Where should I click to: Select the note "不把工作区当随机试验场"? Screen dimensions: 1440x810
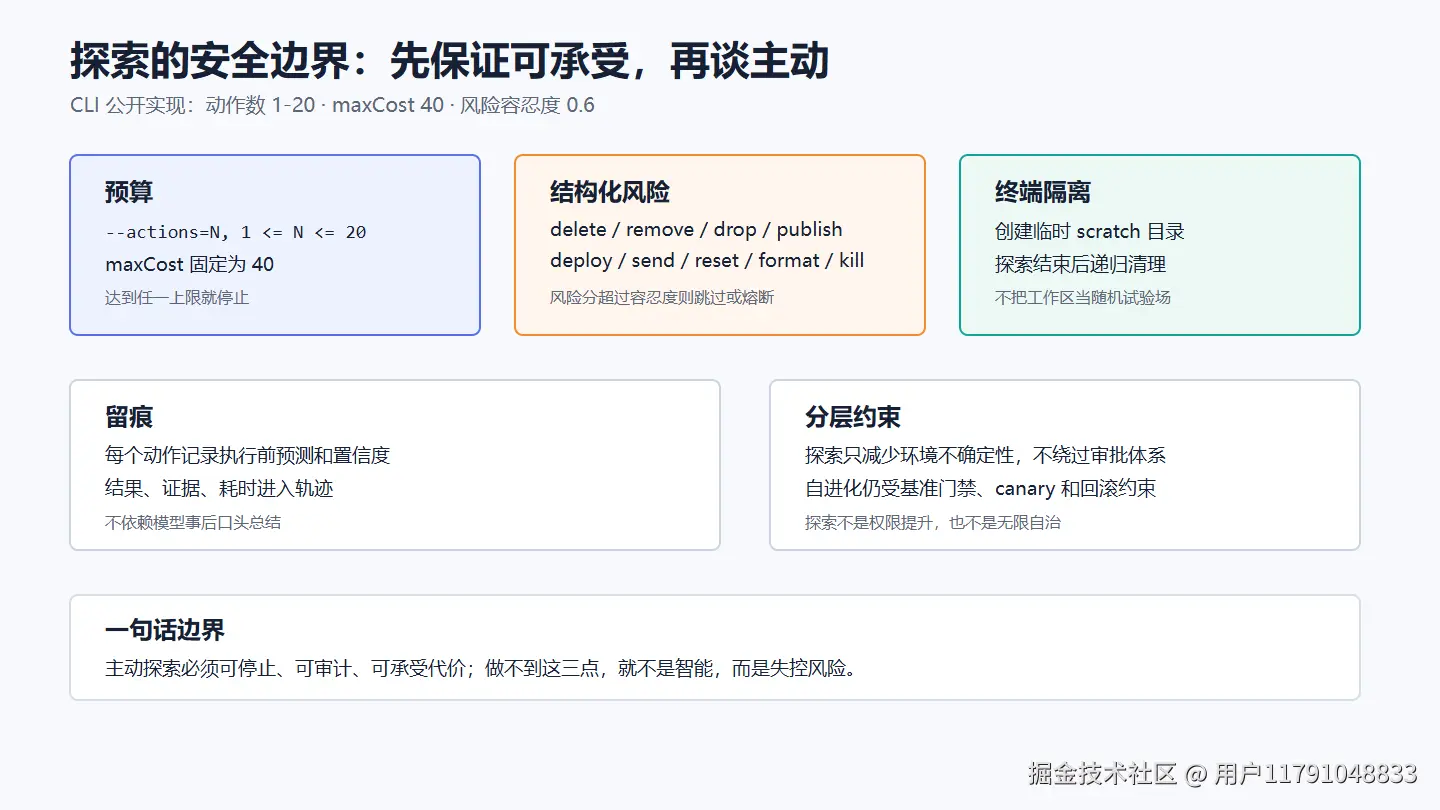pyautogui.click(x=1083, y=297)
